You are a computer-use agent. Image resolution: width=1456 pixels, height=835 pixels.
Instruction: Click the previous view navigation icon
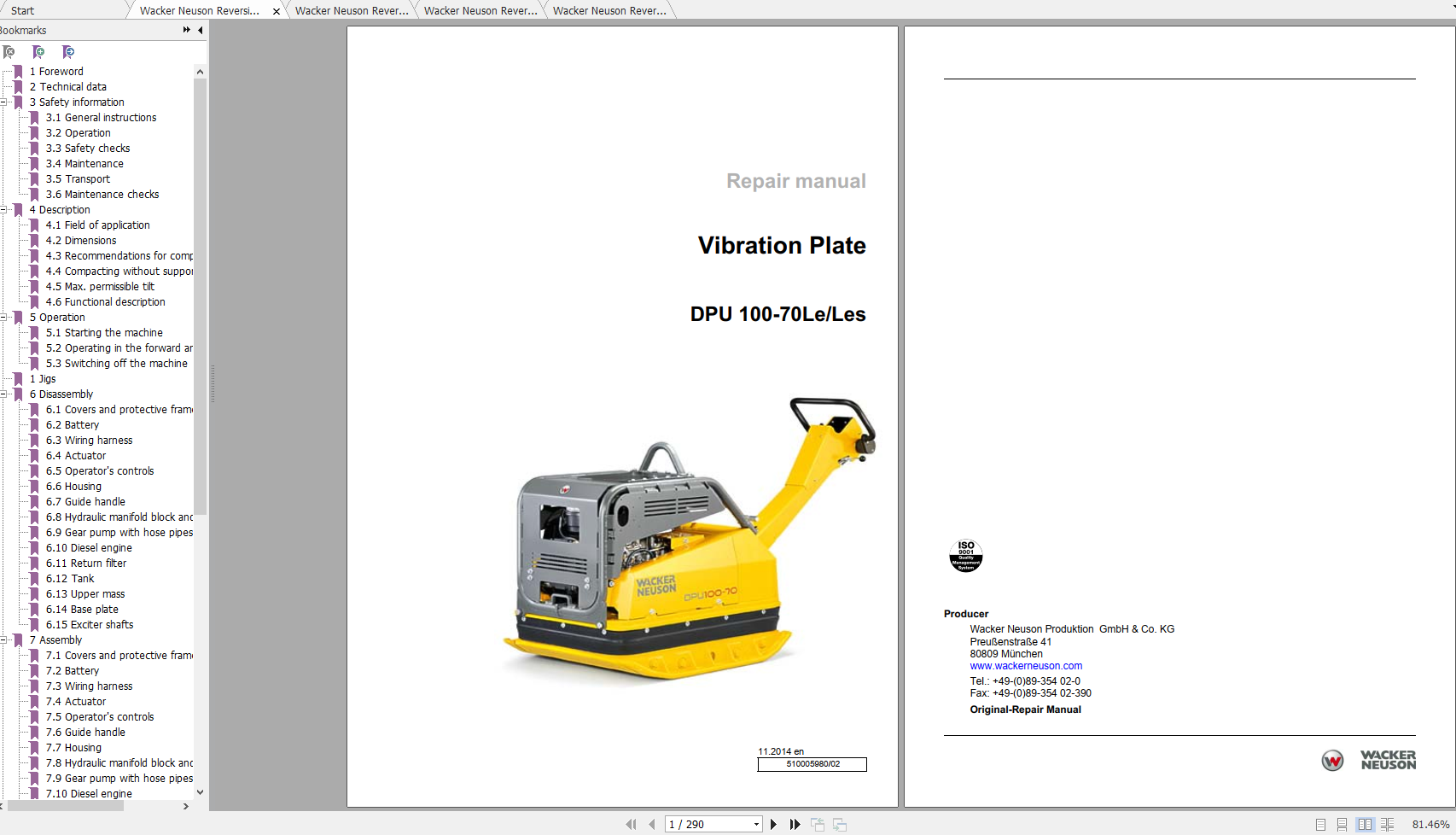pos(818,824)
